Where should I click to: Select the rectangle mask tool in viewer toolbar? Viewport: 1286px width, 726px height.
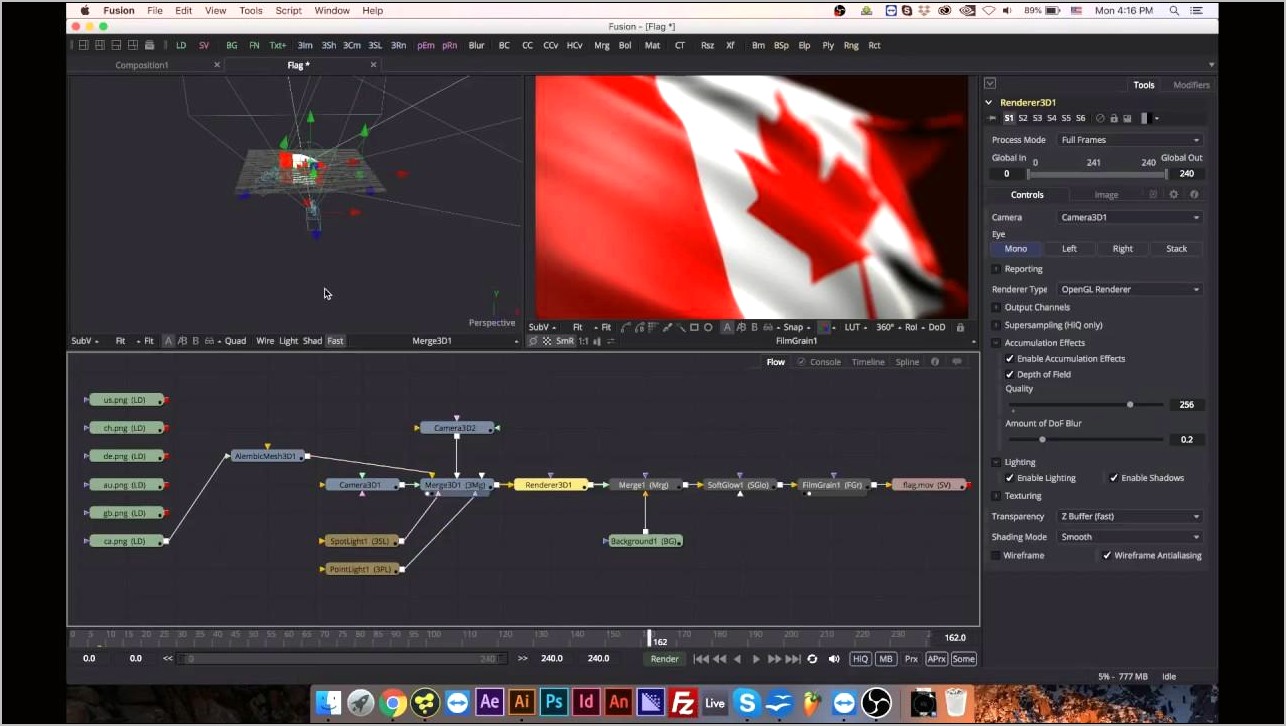point(694,327)
